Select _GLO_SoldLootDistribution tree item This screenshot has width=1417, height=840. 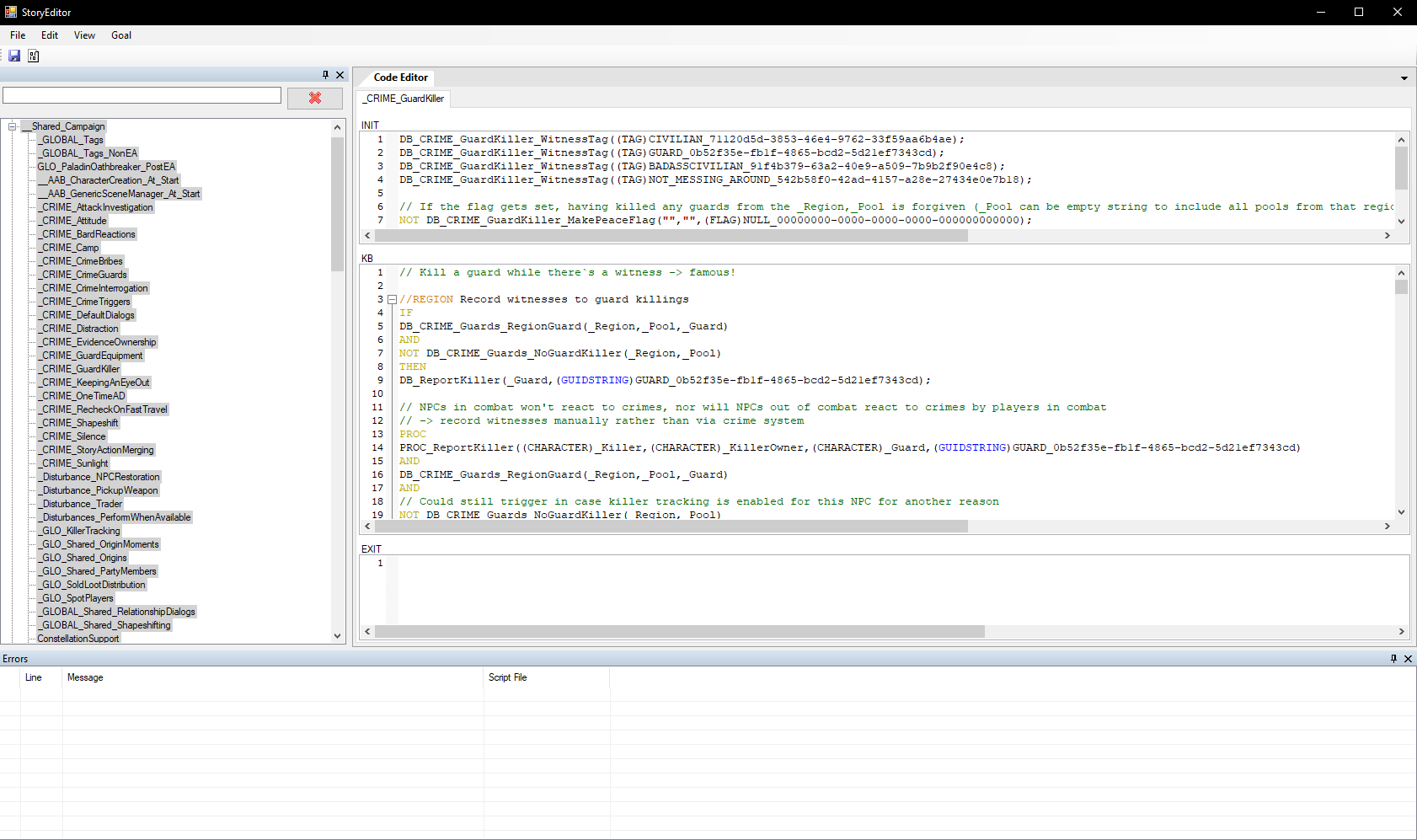point(92,585)
